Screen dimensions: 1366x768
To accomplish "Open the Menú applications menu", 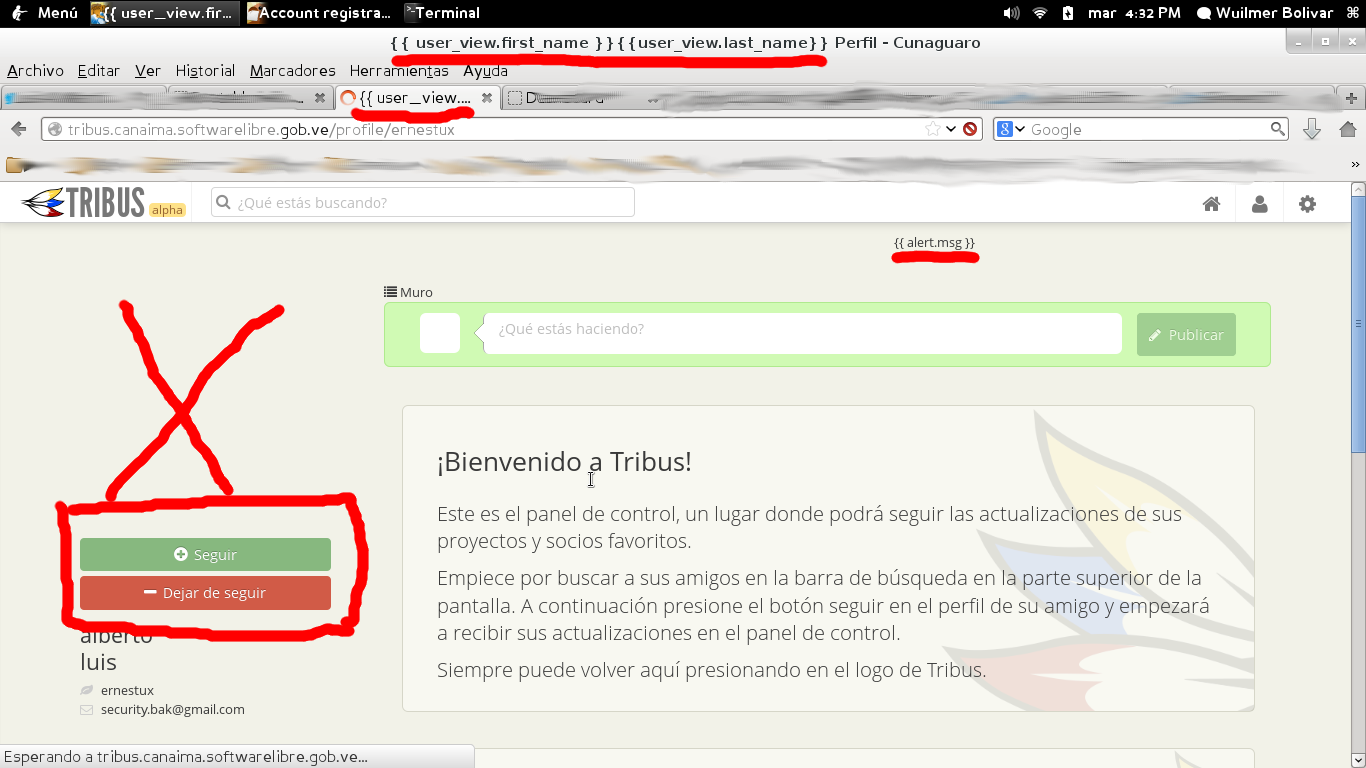I will click(44, 13).
